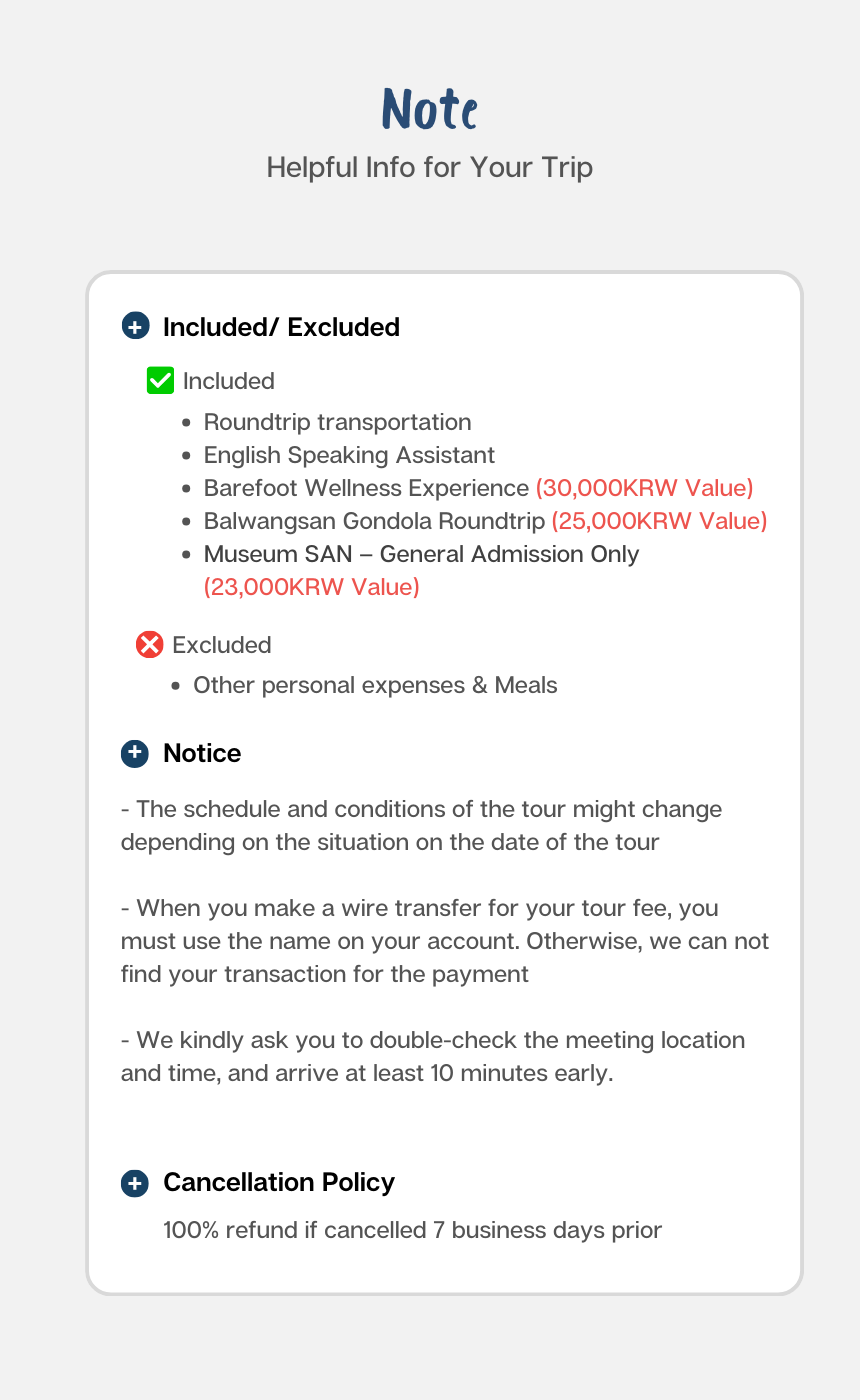Expand the Included/ Excluded section heading

pos(281,327)
